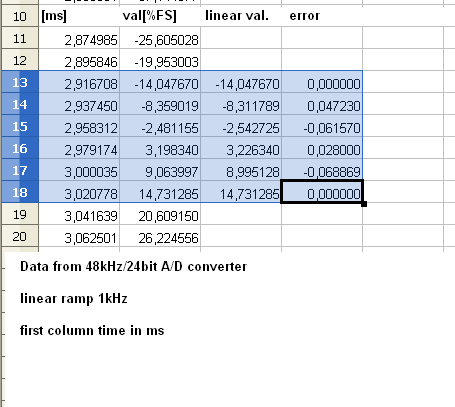
Task: Select row header 18
Action: pos(20,192)
